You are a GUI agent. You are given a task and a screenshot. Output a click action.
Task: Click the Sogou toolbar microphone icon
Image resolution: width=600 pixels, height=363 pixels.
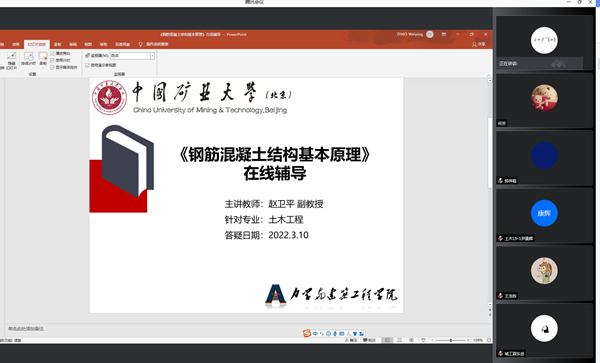coord(335,334)
